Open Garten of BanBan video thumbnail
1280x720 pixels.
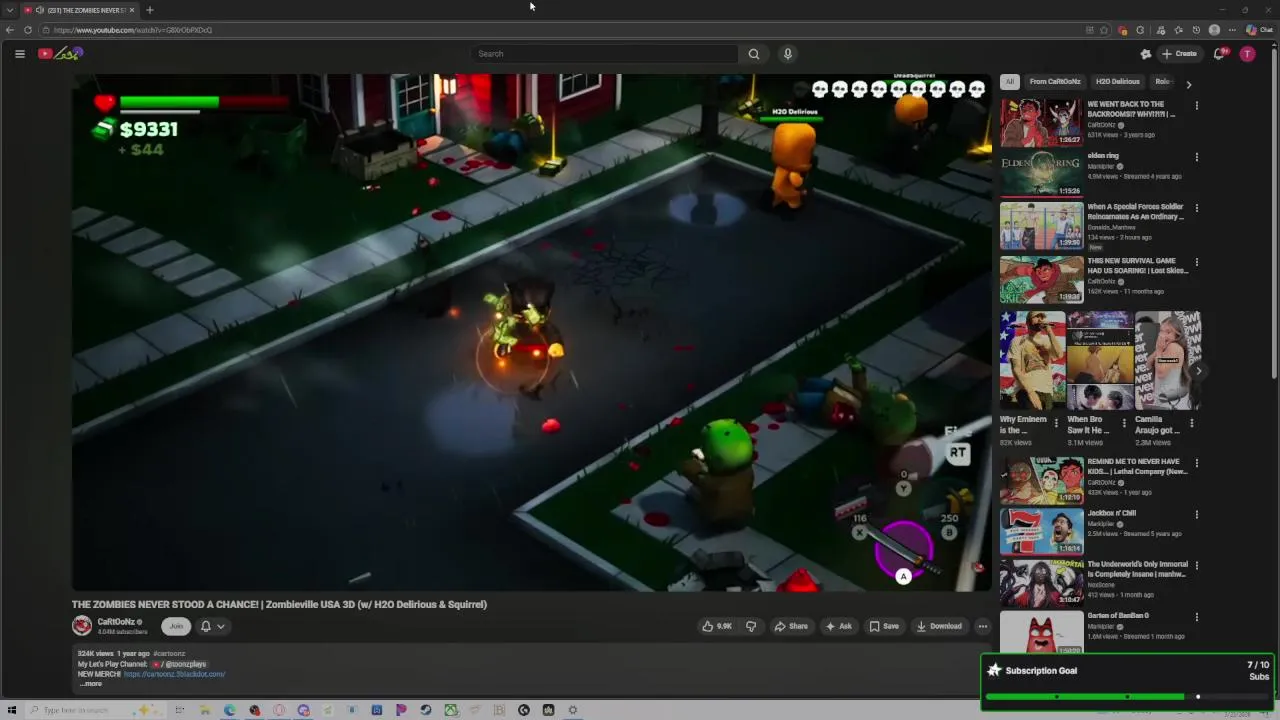tap(1041, 632)
